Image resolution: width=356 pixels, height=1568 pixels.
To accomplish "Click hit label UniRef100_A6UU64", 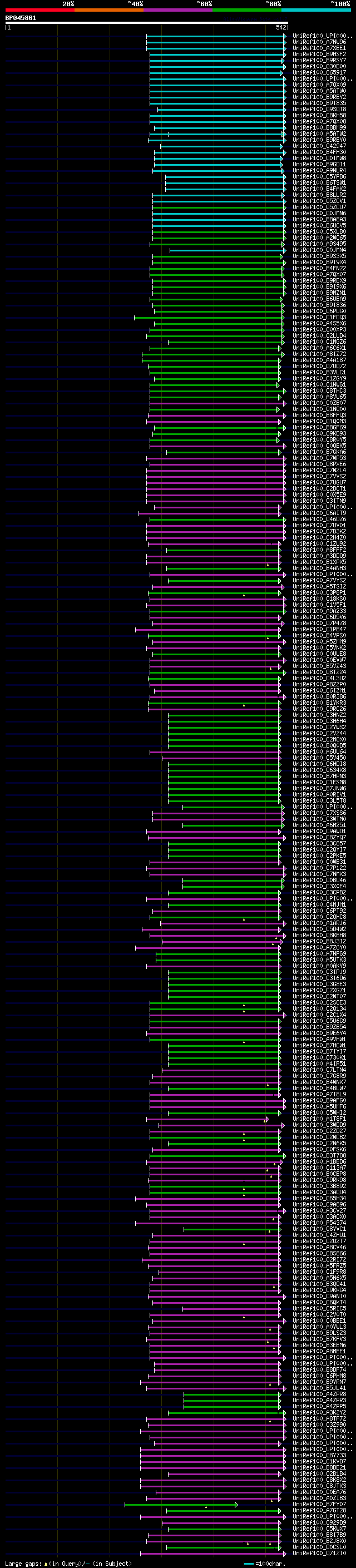I will pos(319,752).
